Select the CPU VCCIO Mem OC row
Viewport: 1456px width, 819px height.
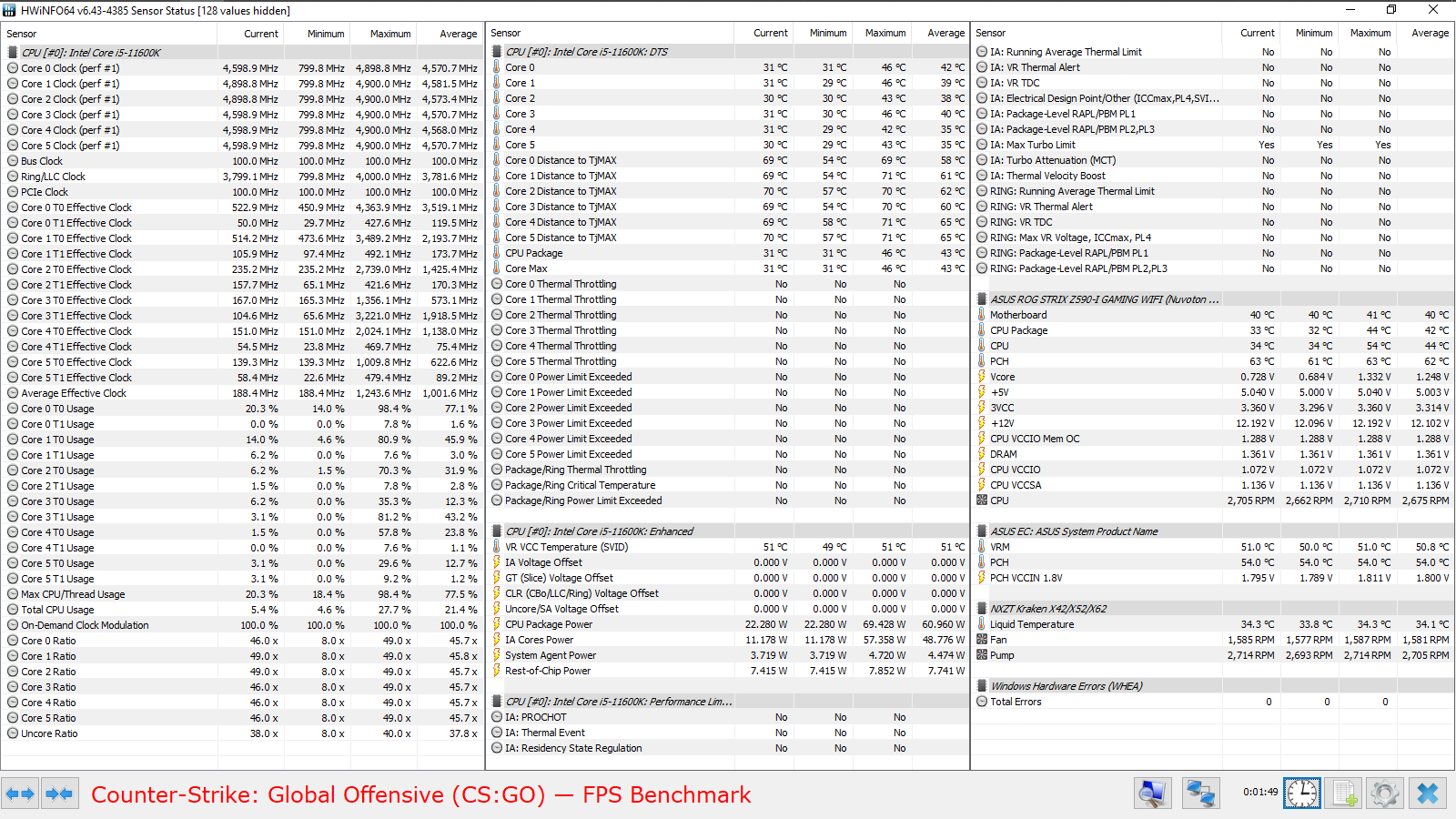(x=1213, y=439)
